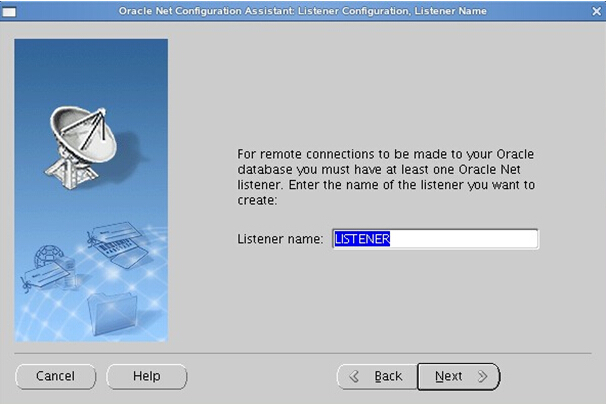Click the "Listener name:" label

(x=280, y=239)
